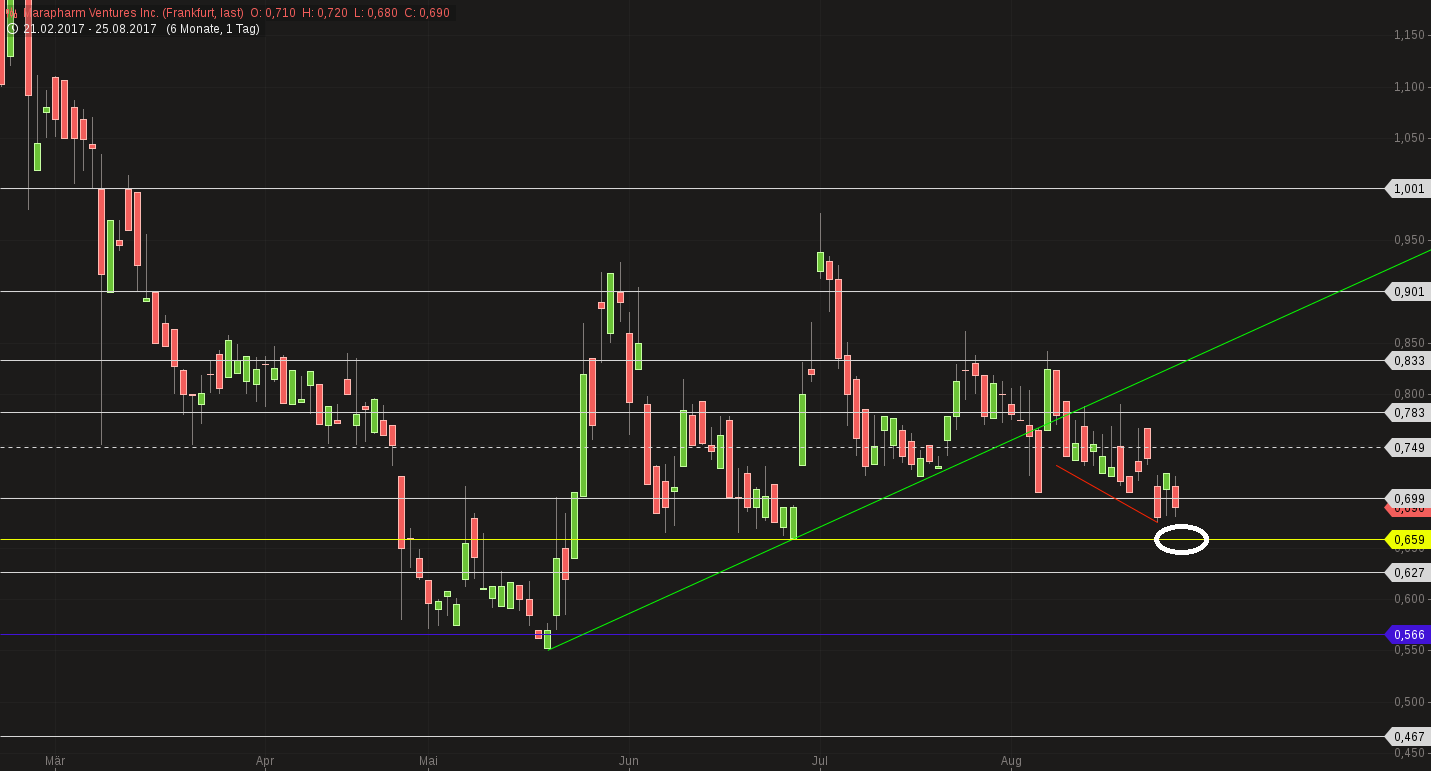Click the yellow 0,659 price label
This screenshot has height=771, width=1431.
click(x=1408, y=540)
